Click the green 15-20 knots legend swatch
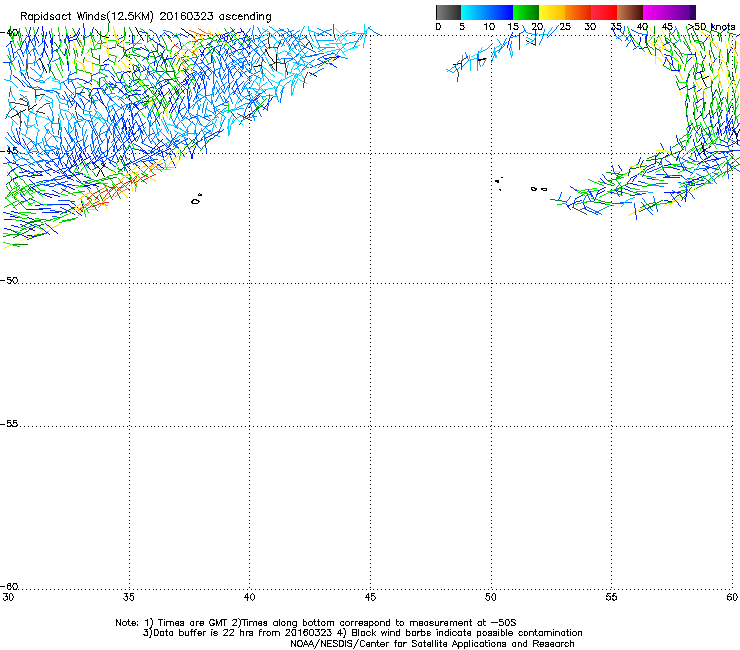The image size is (740, 650). [x=526, y=12]
